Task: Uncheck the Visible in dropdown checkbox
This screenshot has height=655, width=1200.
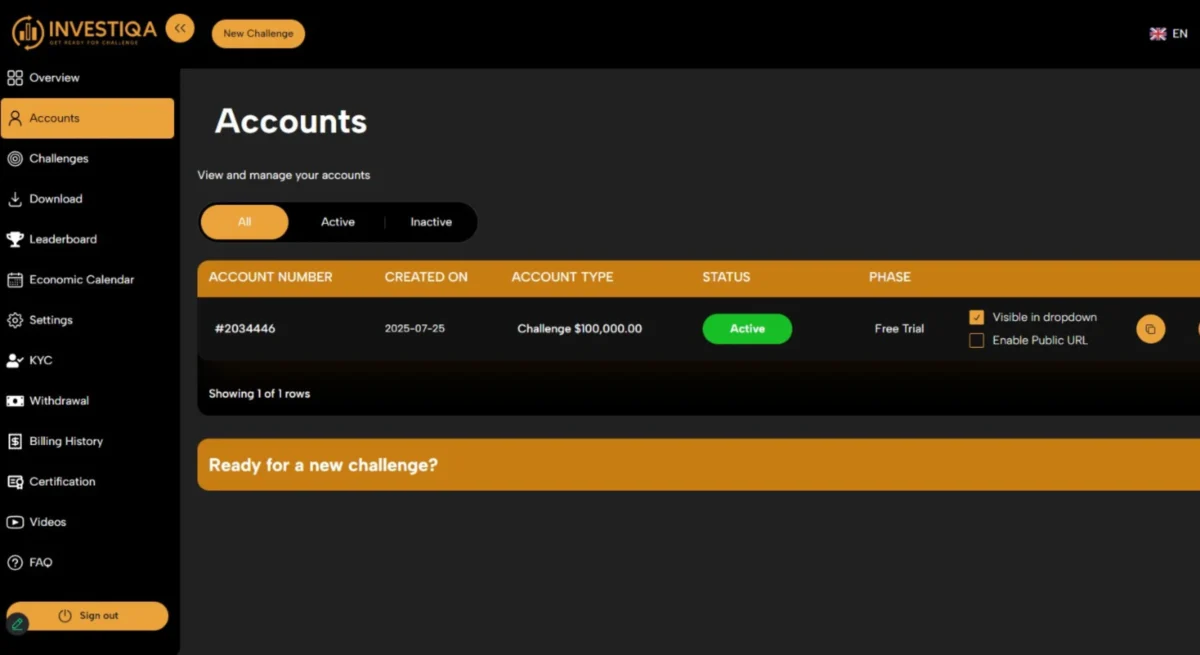Action: [x=977, y=317]
